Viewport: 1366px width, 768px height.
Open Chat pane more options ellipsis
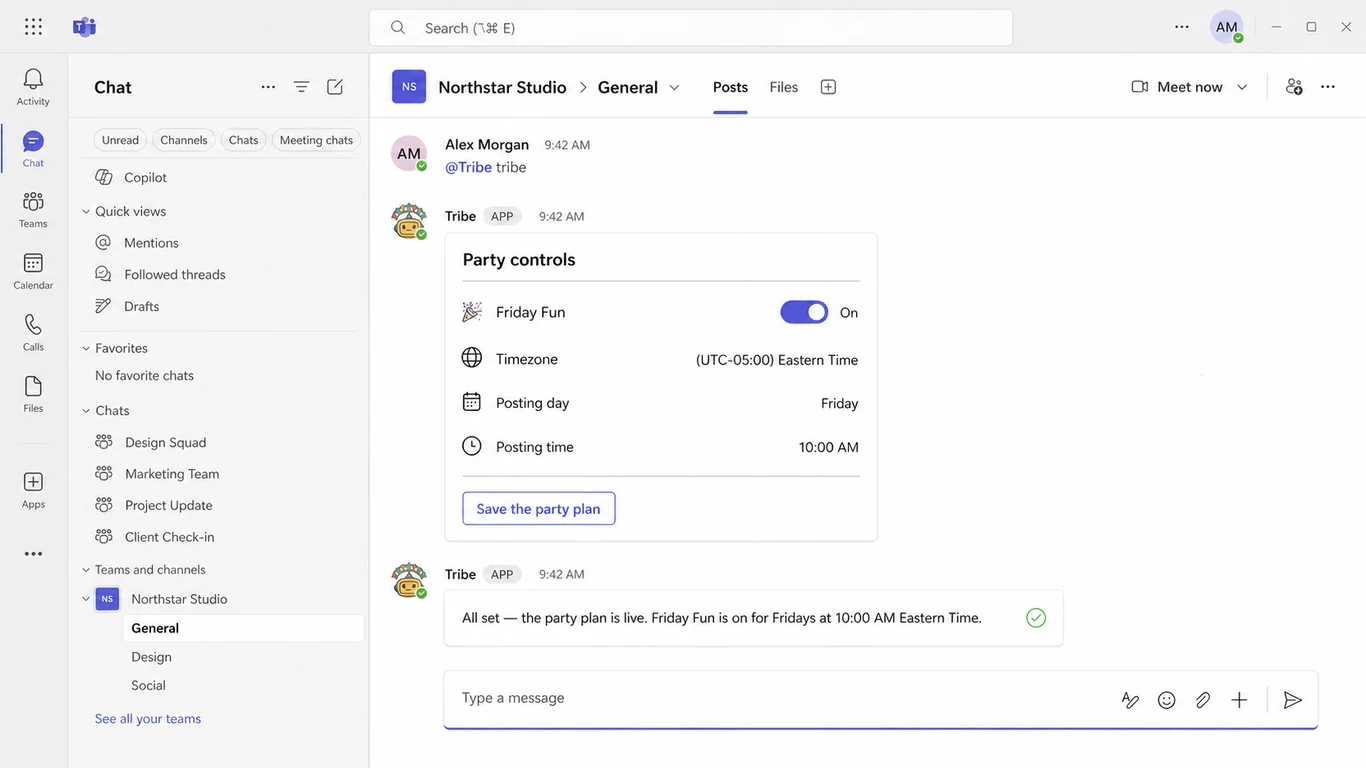[x=268, y=87]
